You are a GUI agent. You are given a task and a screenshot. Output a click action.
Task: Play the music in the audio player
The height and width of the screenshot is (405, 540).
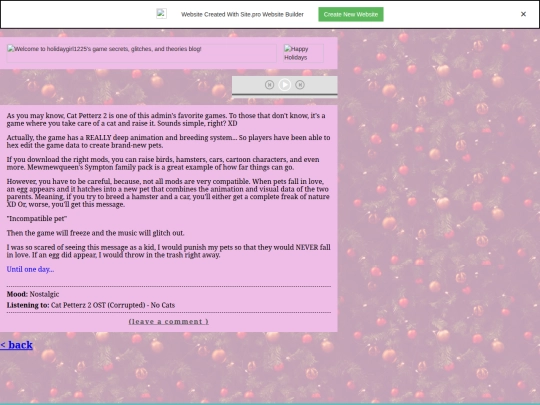tap(284, 84)
